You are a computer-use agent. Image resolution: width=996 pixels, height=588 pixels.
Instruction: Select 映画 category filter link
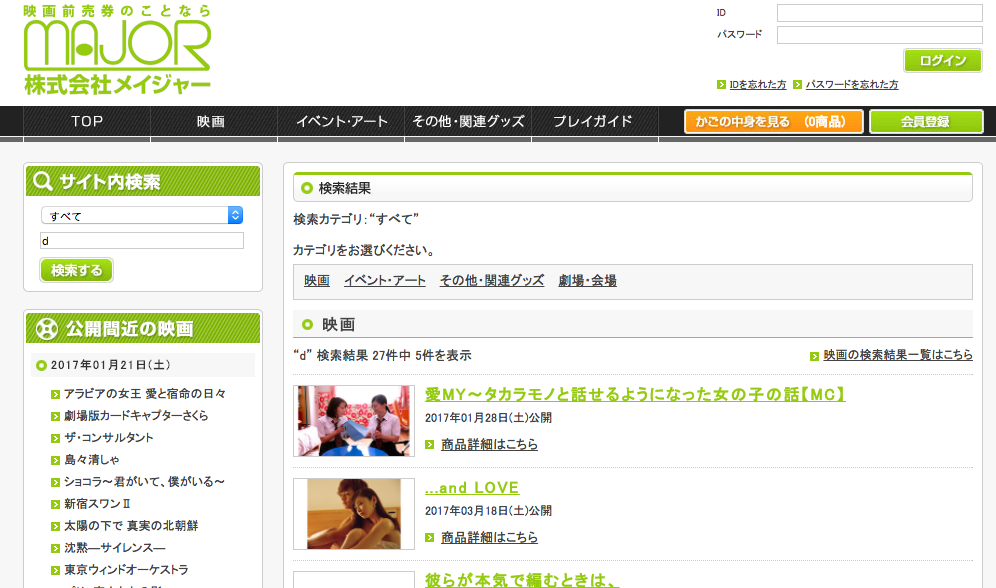coord(316,281)
